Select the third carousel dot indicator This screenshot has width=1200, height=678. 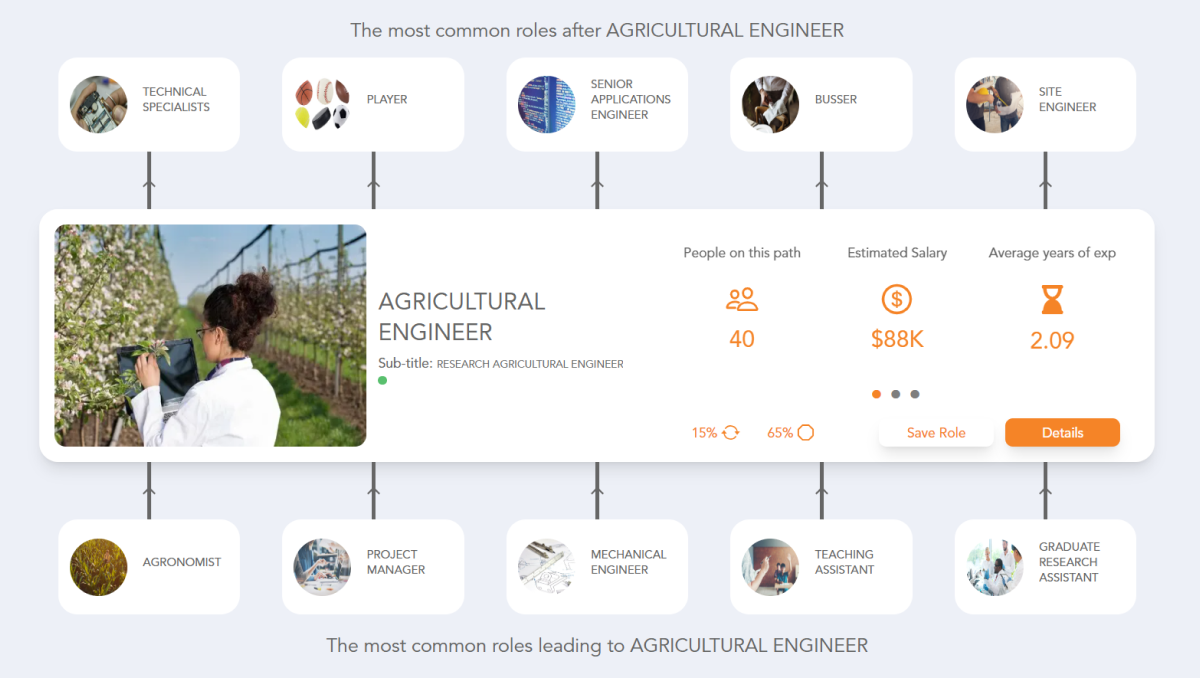tap(915, 394)
